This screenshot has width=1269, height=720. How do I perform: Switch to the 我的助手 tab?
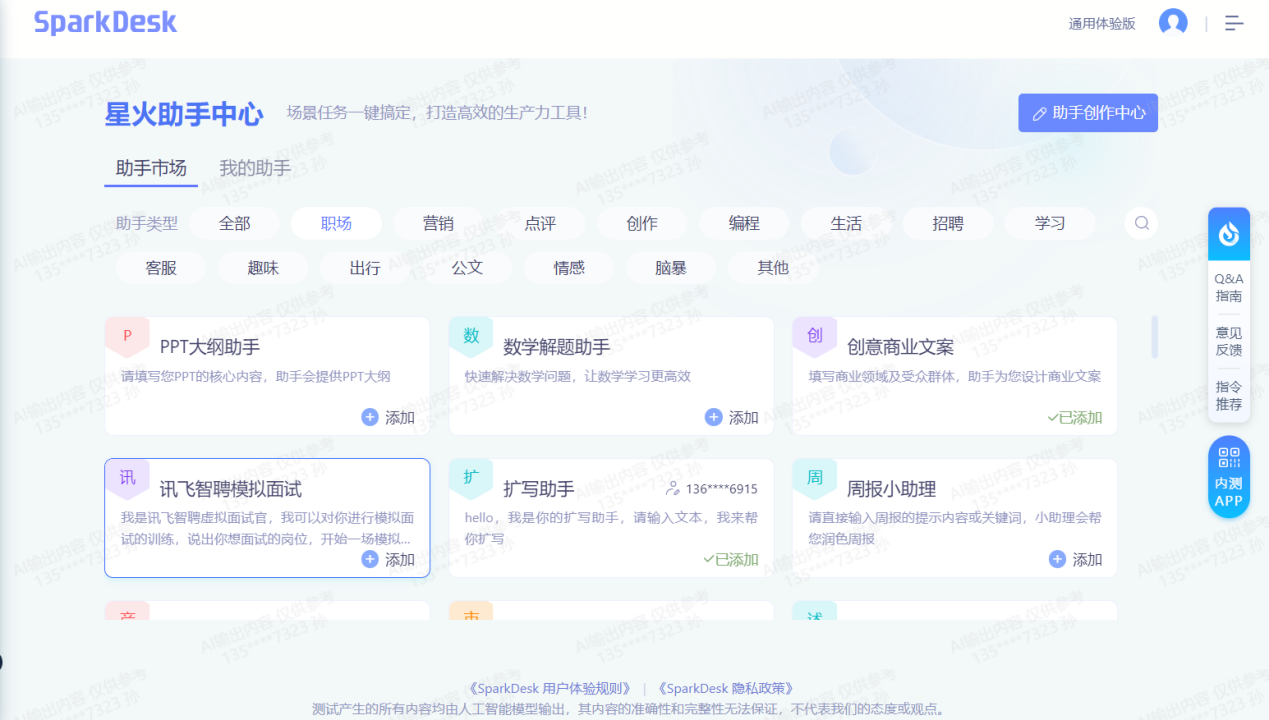255,168
